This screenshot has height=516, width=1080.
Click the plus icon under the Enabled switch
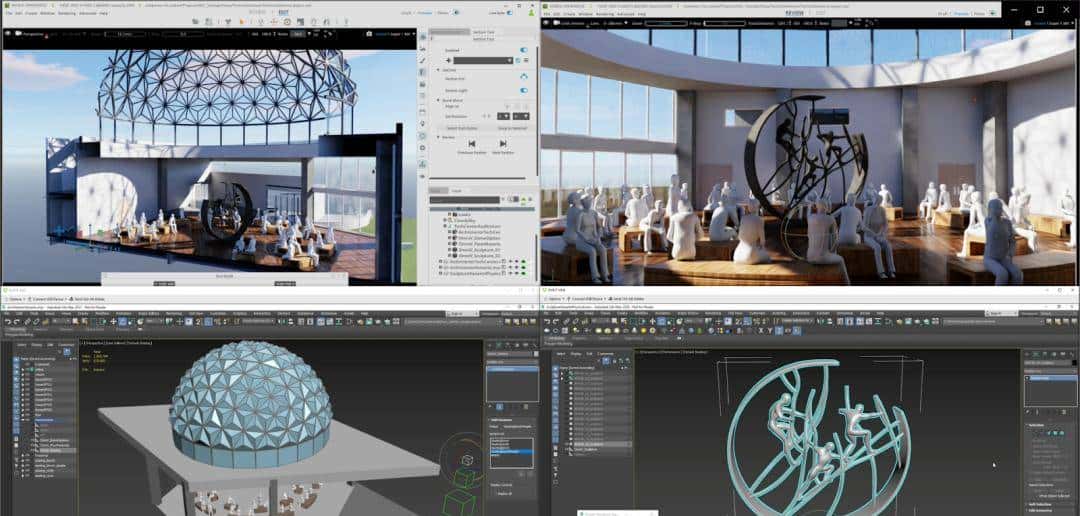coord(450,60)
